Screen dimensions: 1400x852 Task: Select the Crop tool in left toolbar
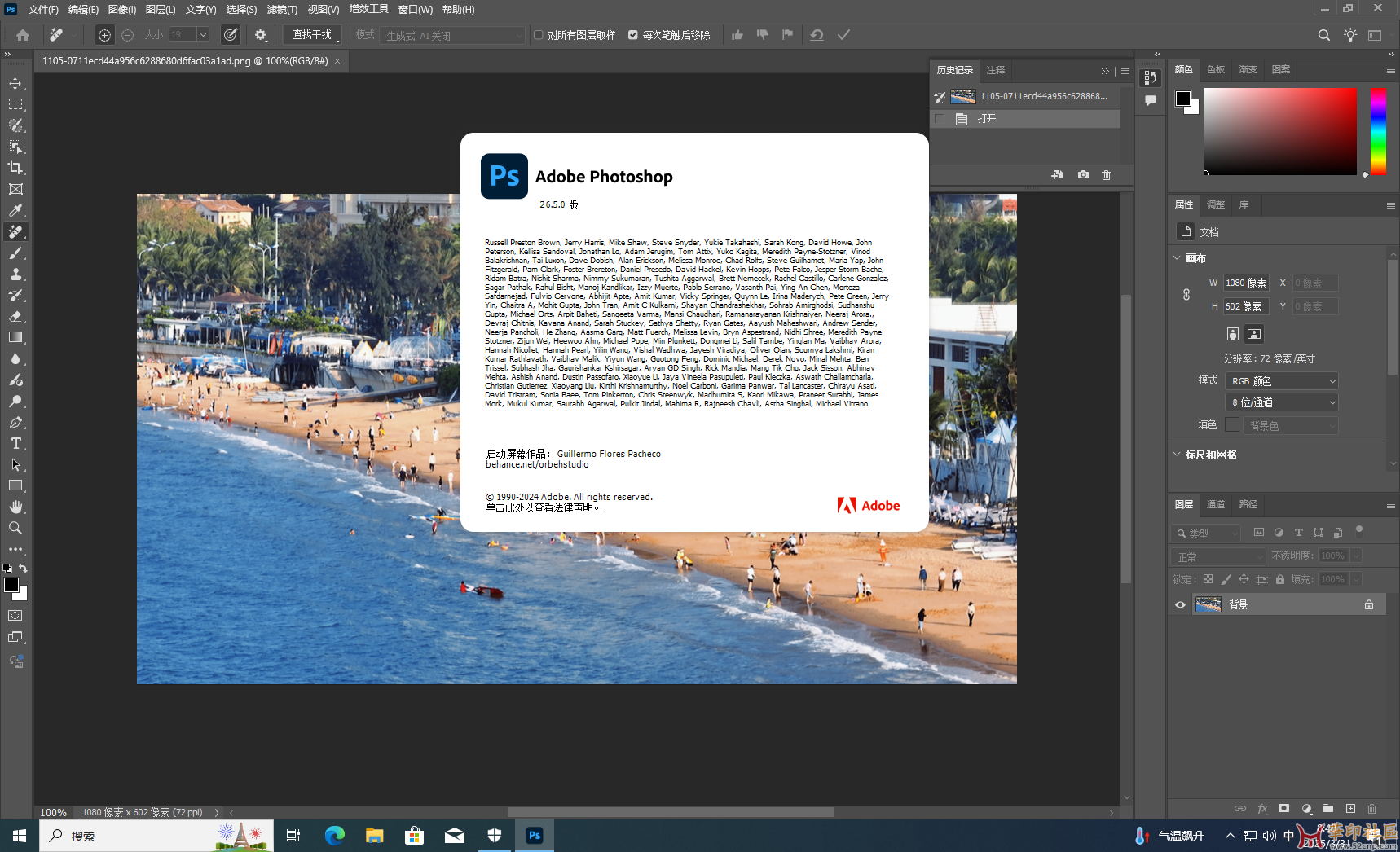point(15,168)
